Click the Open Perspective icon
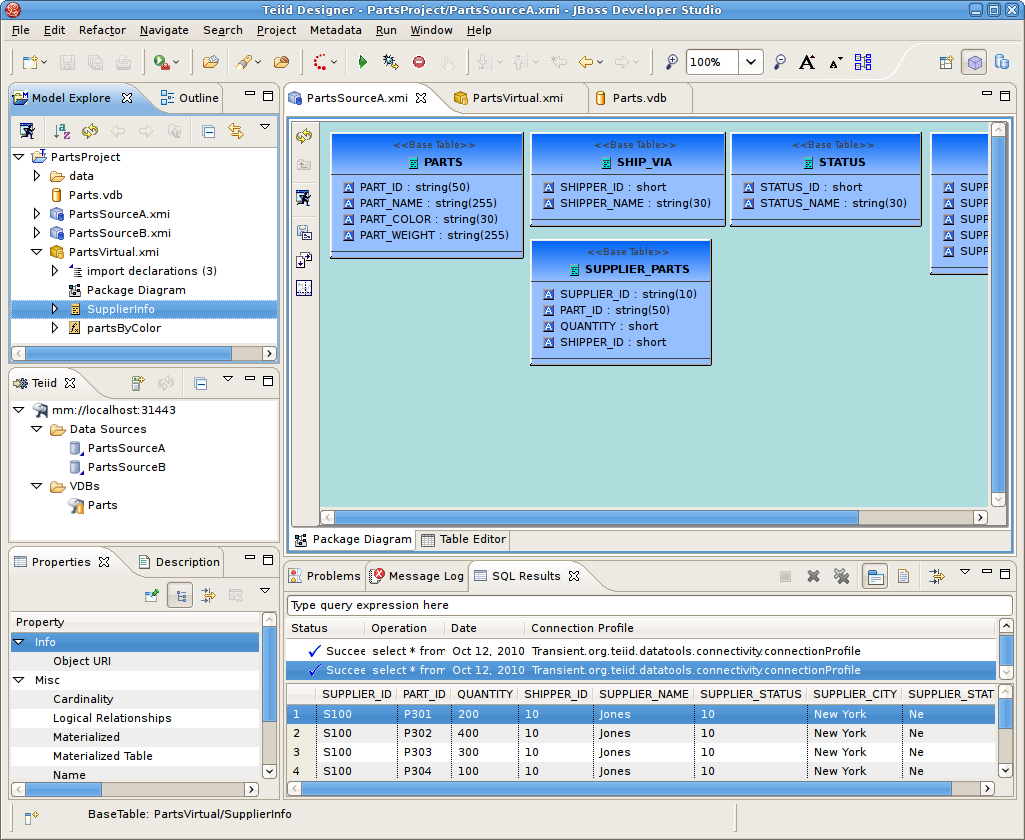Image resolution: width=1025 pixels, height=840 pixels. pos(946,62)
